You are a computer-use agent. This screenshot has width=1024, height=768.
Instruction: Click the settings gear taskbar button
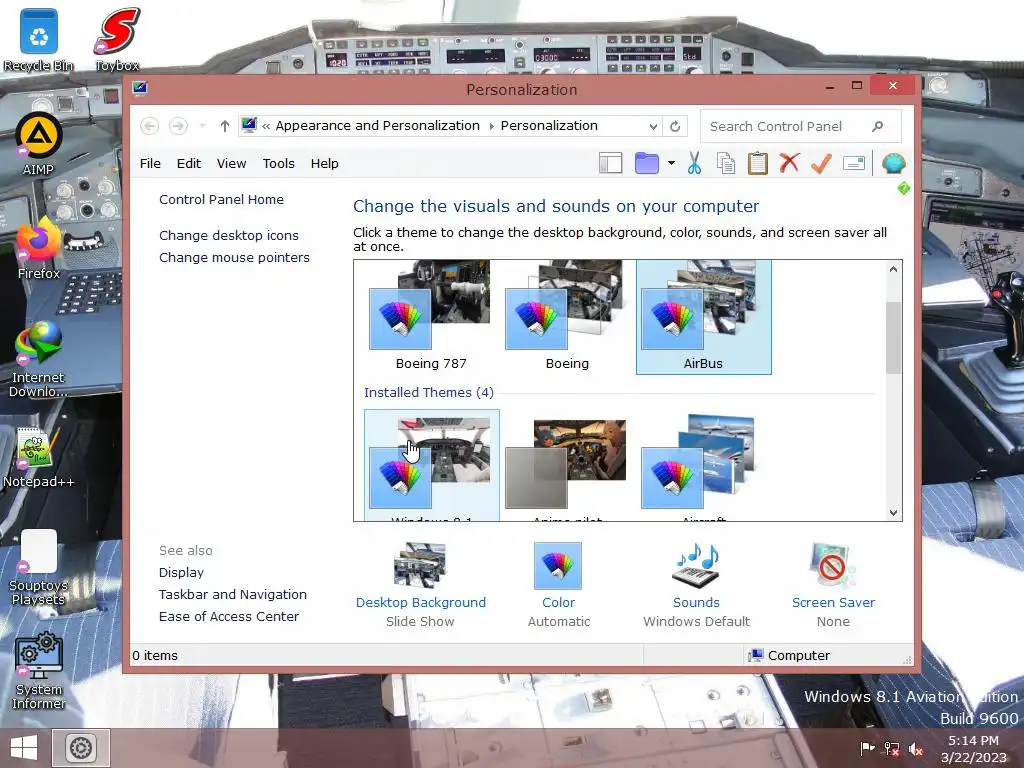click(x=80, y=748)
